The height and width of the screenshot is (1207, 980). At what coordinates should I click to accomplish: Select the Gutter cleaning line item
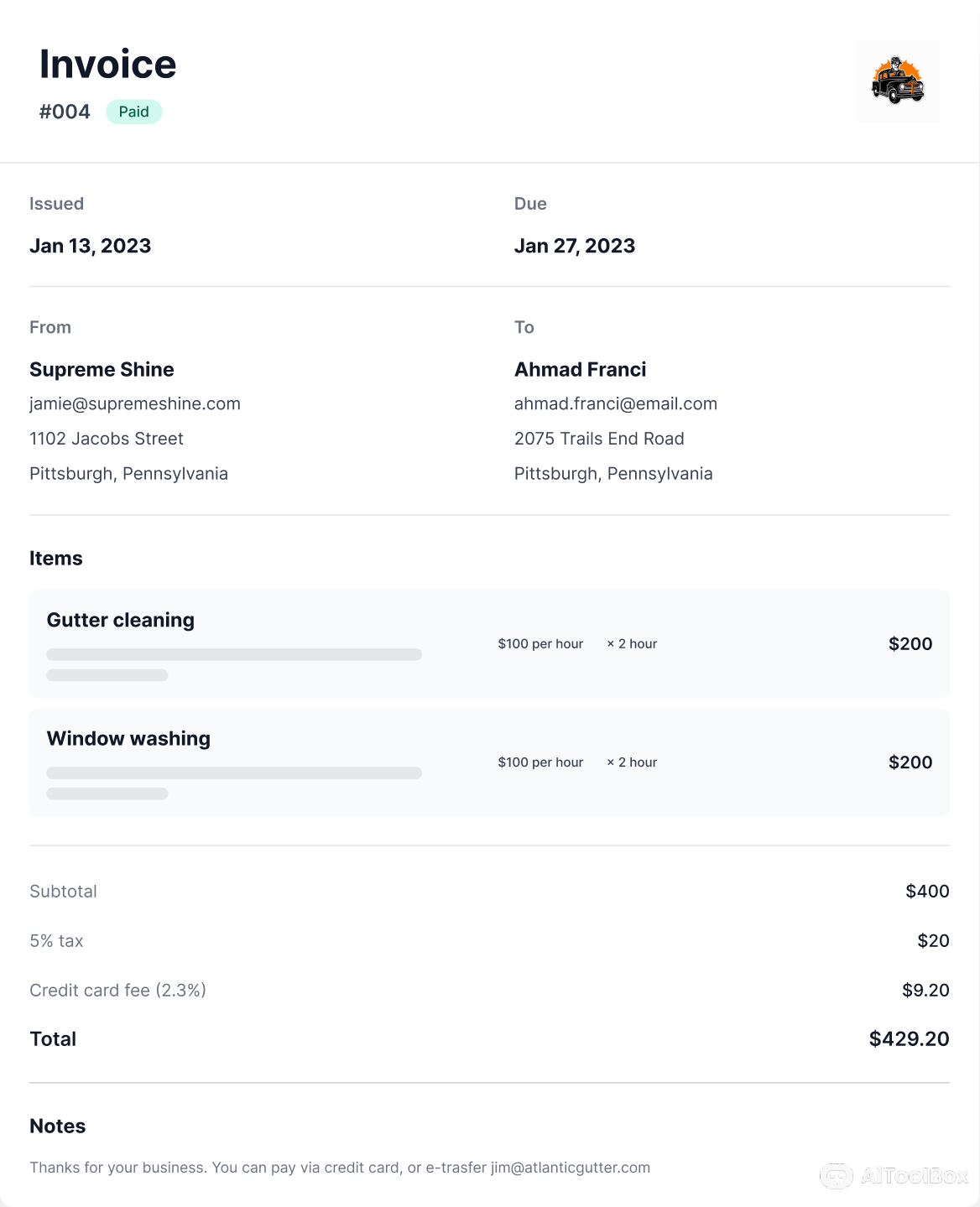coord(121,620)
